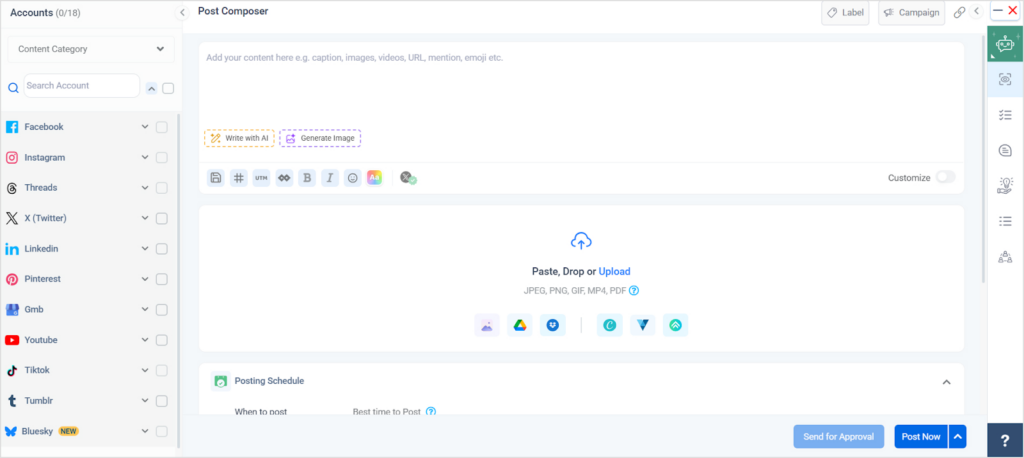Viewport: 1024px width, 458px height.
Task: Check the Linkedin accounts checkbox
Action: click(x=161, y=249)
